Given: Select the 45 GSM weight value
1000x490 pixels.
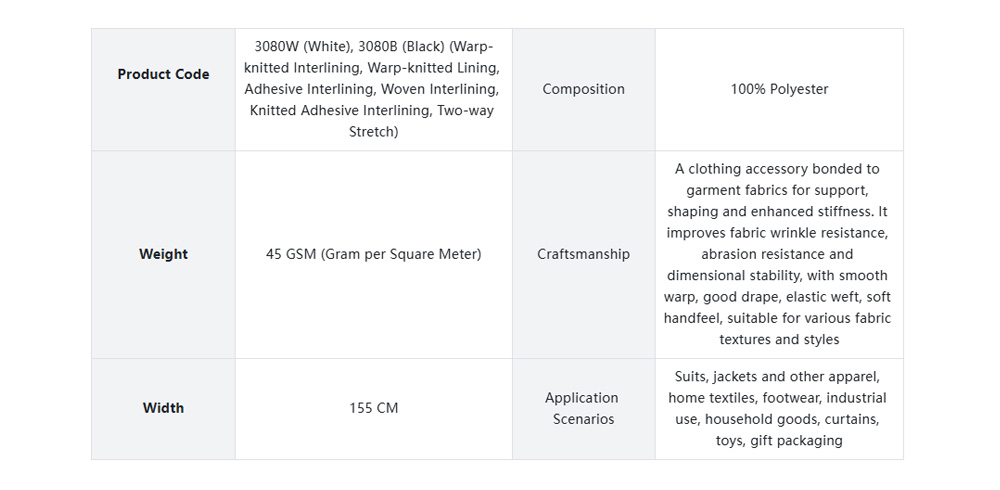Looking at the screenshot, I should [x=373, y=254].
